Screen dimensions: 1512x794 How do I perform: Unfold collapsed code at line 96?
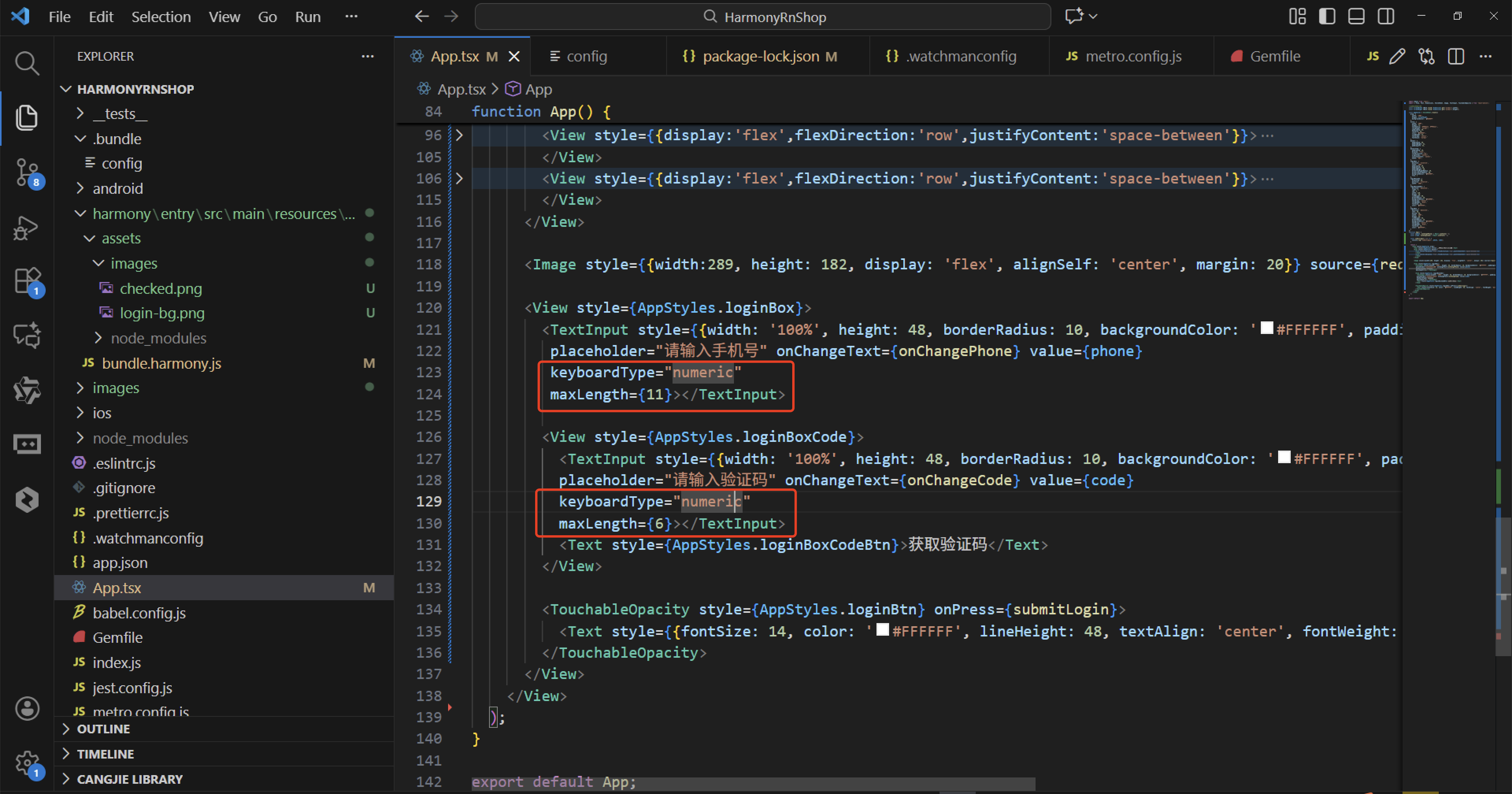(x=460, y=135)
